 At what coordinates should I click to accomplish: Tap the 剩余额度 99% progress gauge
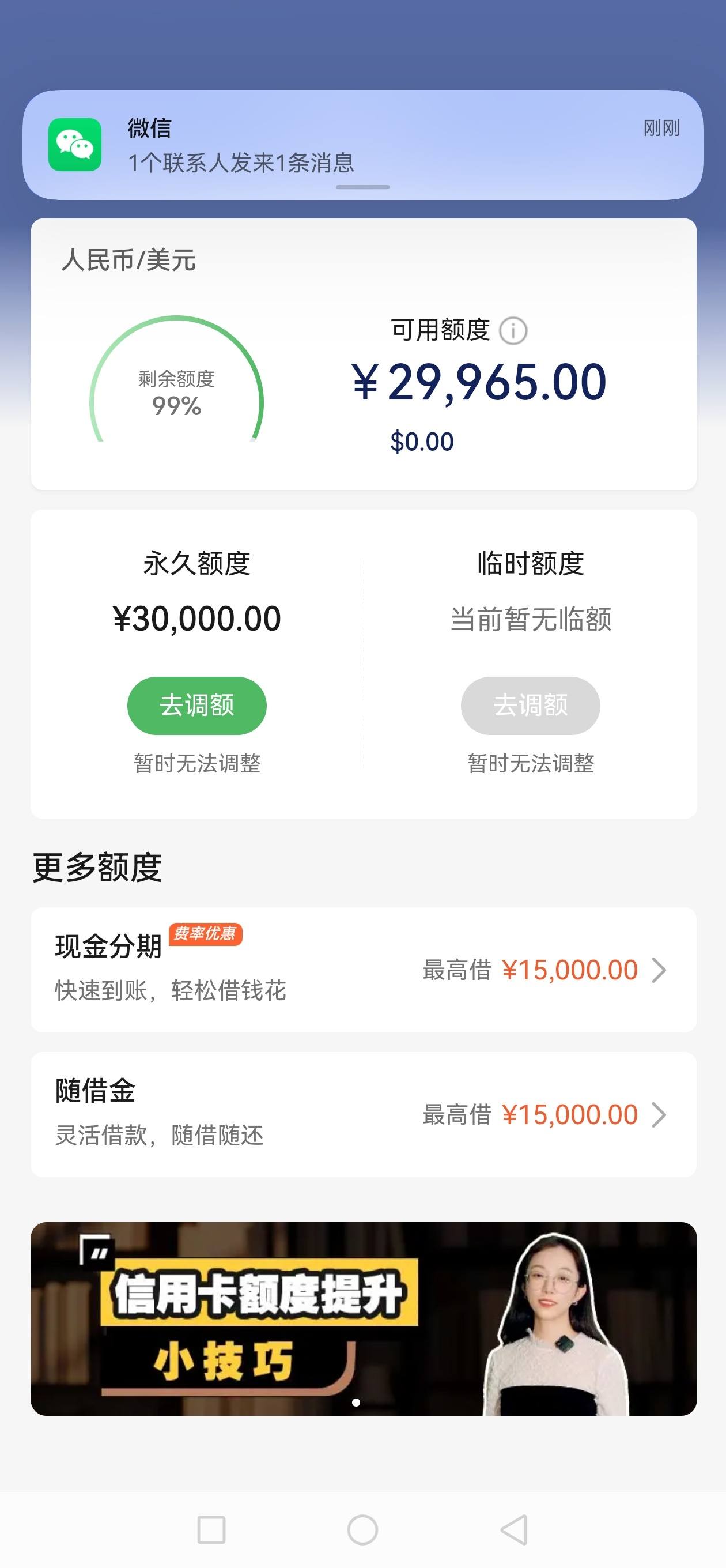coord(176,379)
